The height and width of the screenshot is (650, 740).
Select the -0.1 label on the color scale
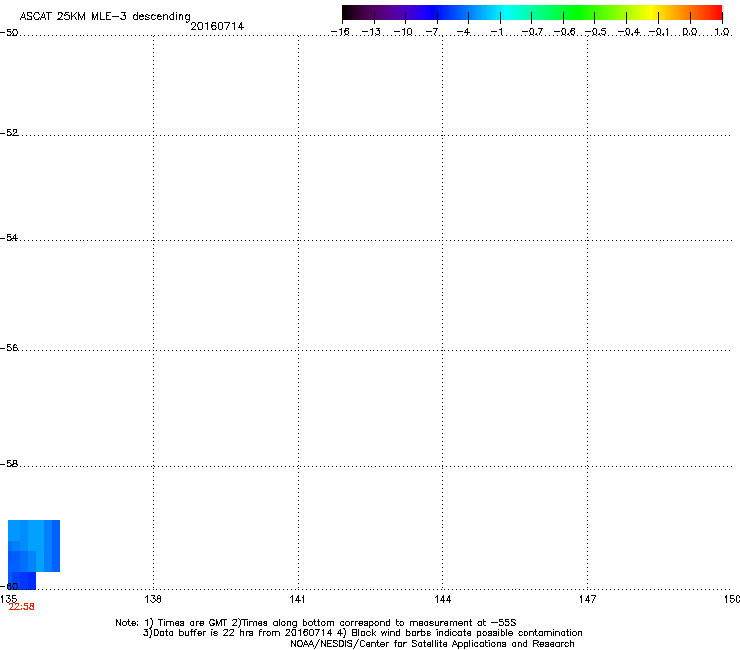pos(659,32)
